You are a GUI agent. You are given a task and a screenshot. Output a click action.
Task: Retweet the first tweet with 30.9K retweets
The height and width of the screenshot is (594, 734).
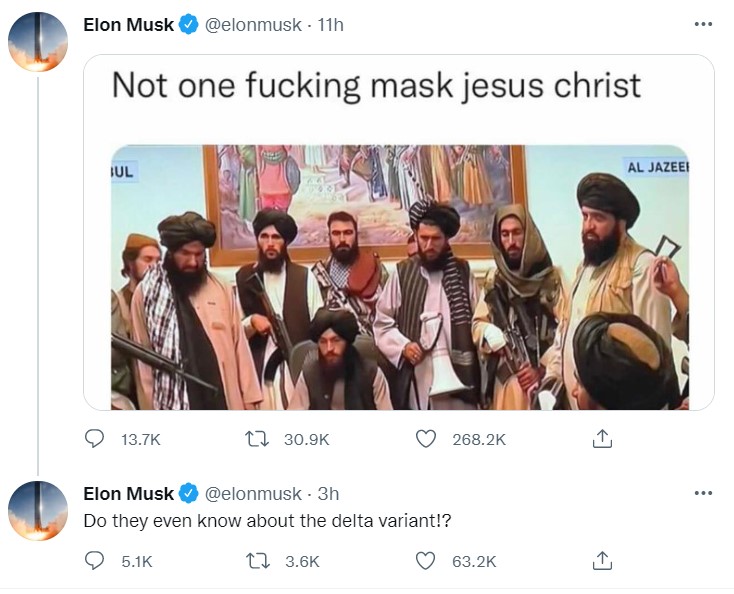[x=255, y=438]
